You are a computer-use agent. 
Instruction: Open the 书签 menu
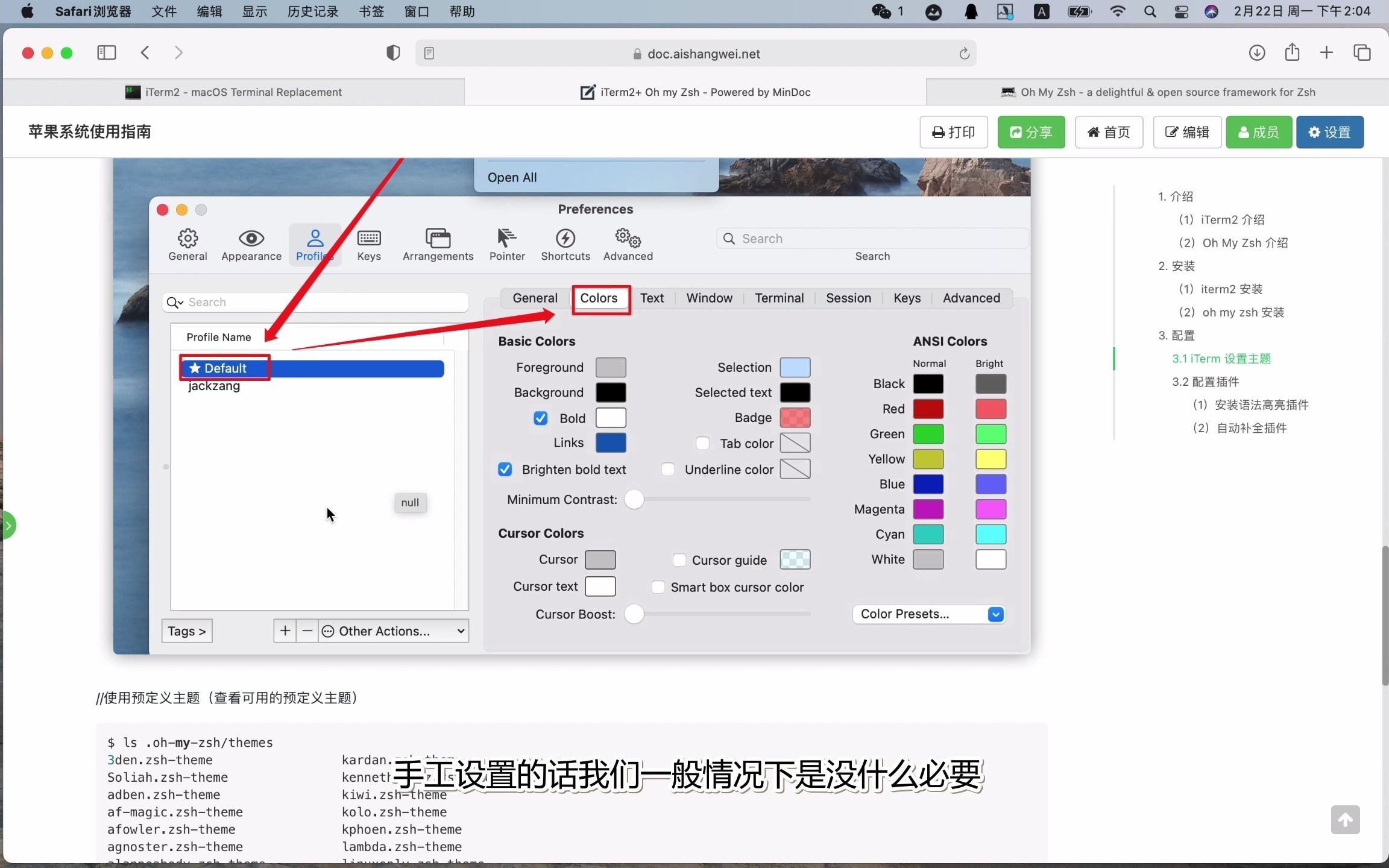[x=371, y=11]
